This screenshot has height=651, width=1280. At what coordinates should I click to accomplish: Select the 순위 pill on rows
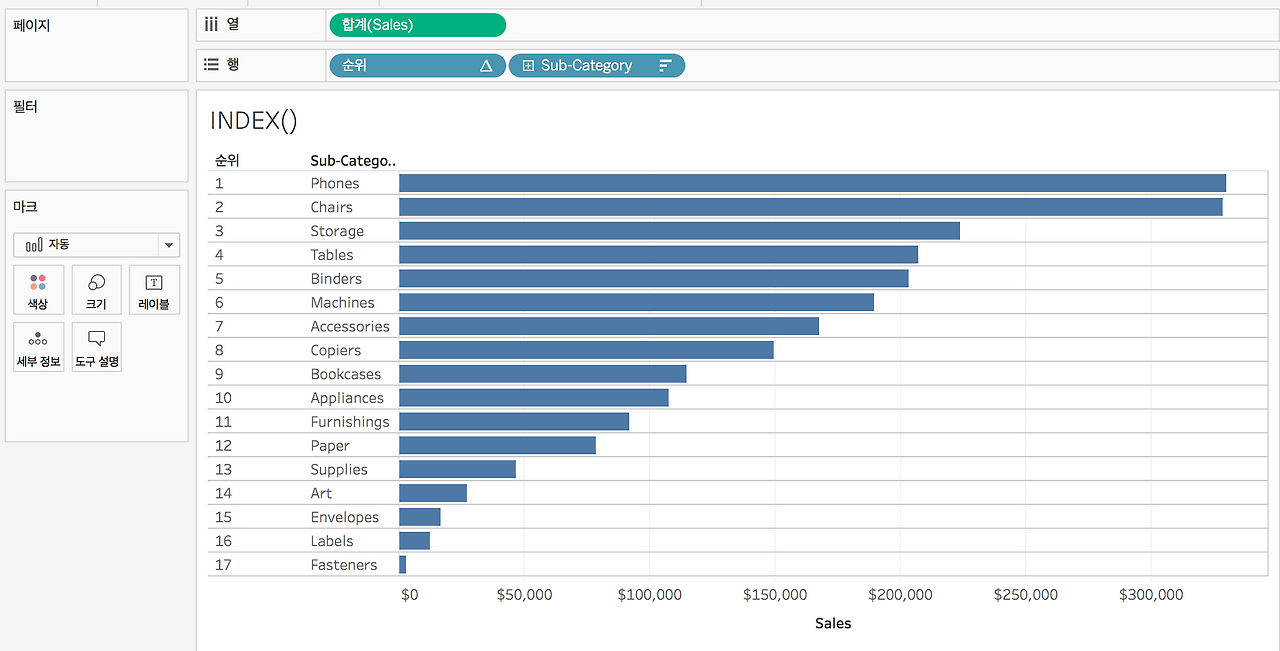coord(417,66)
